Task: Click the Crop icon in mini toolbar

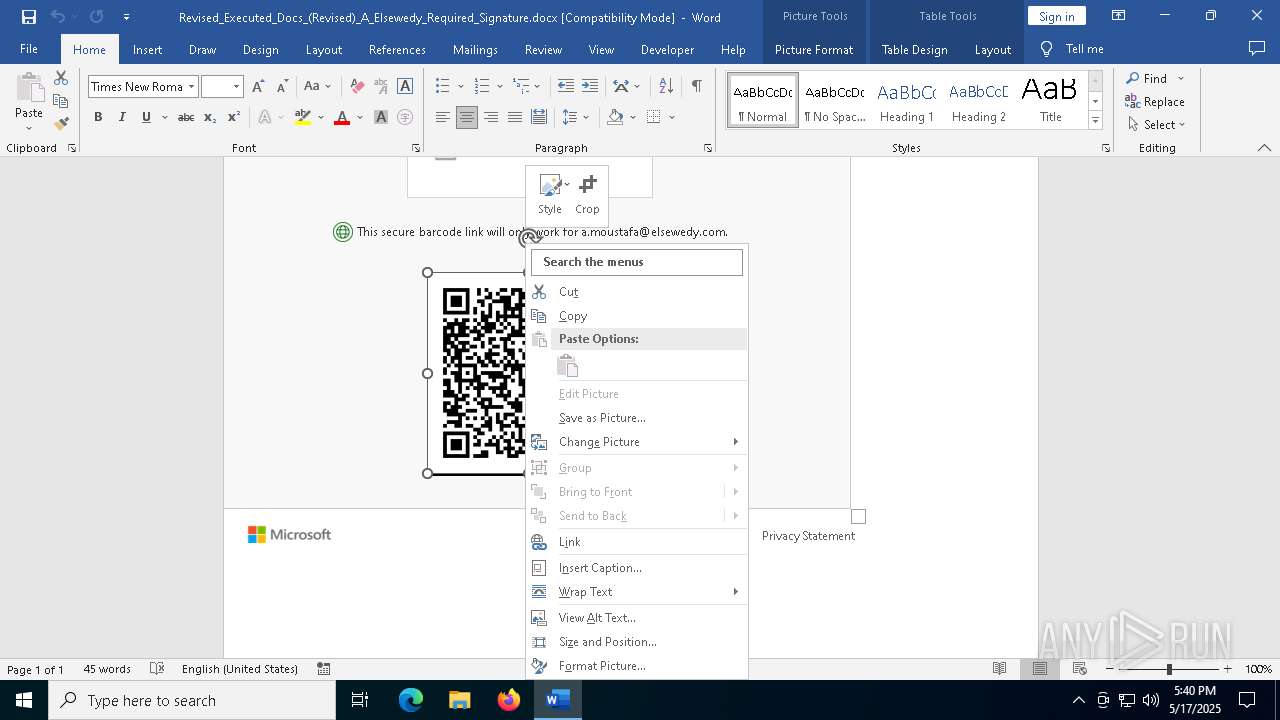Action: [587, 194]
